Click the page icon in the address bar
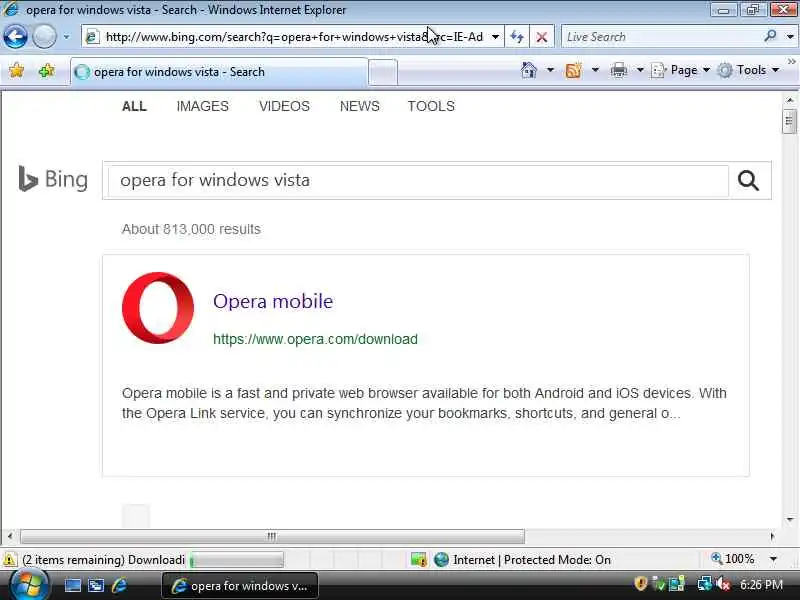Screen dimensions: 800x600 pos(92,37)
